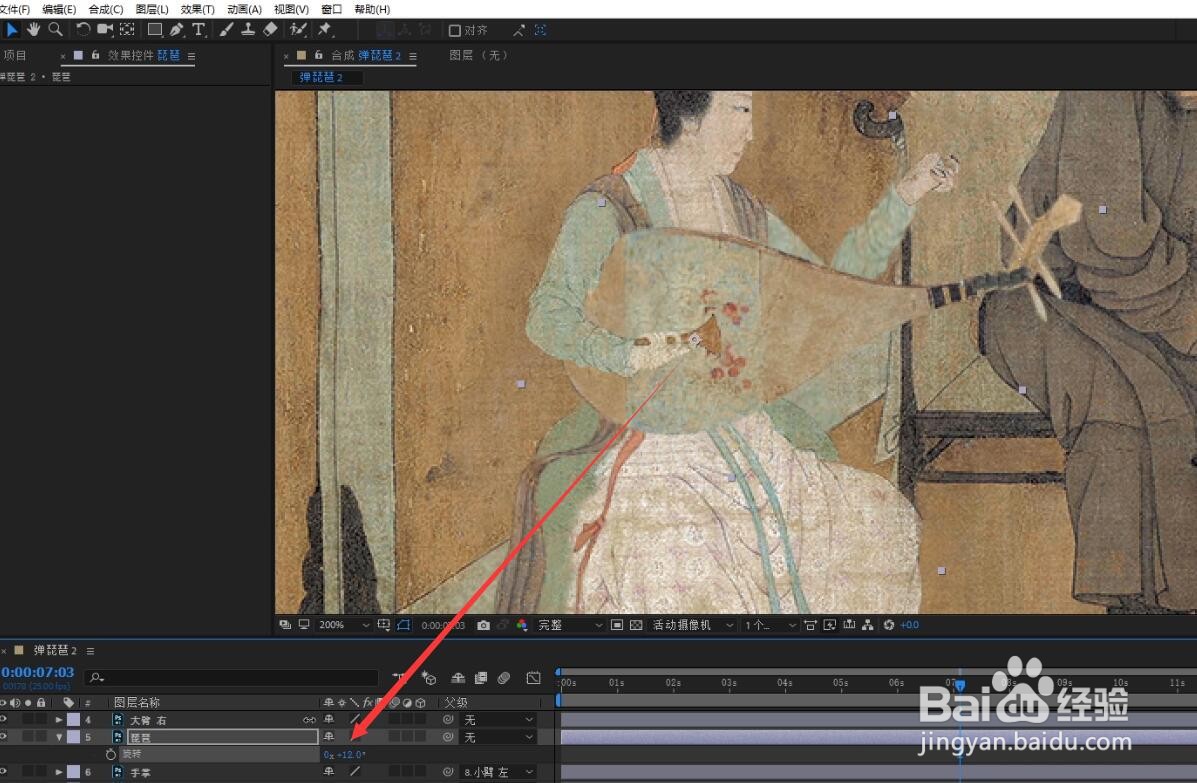1197x783 pixels.
Task: Select the Unified Camera tool
Action: coord(105,30)
